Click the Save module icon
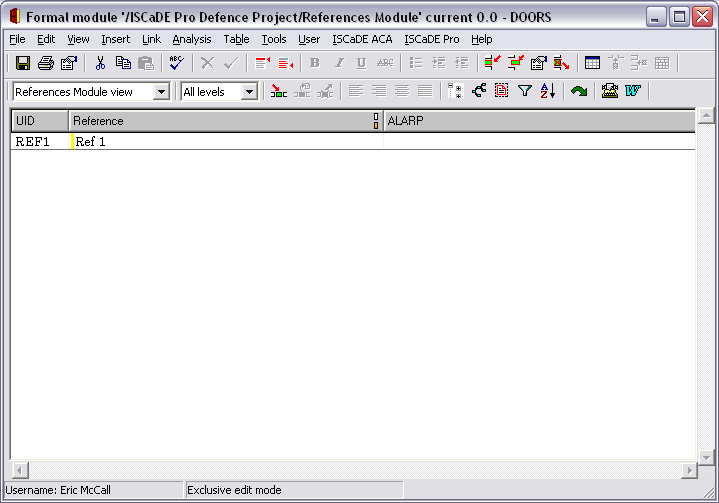The height and width of the screenshot is (503, 719). [x=21, y=63]
